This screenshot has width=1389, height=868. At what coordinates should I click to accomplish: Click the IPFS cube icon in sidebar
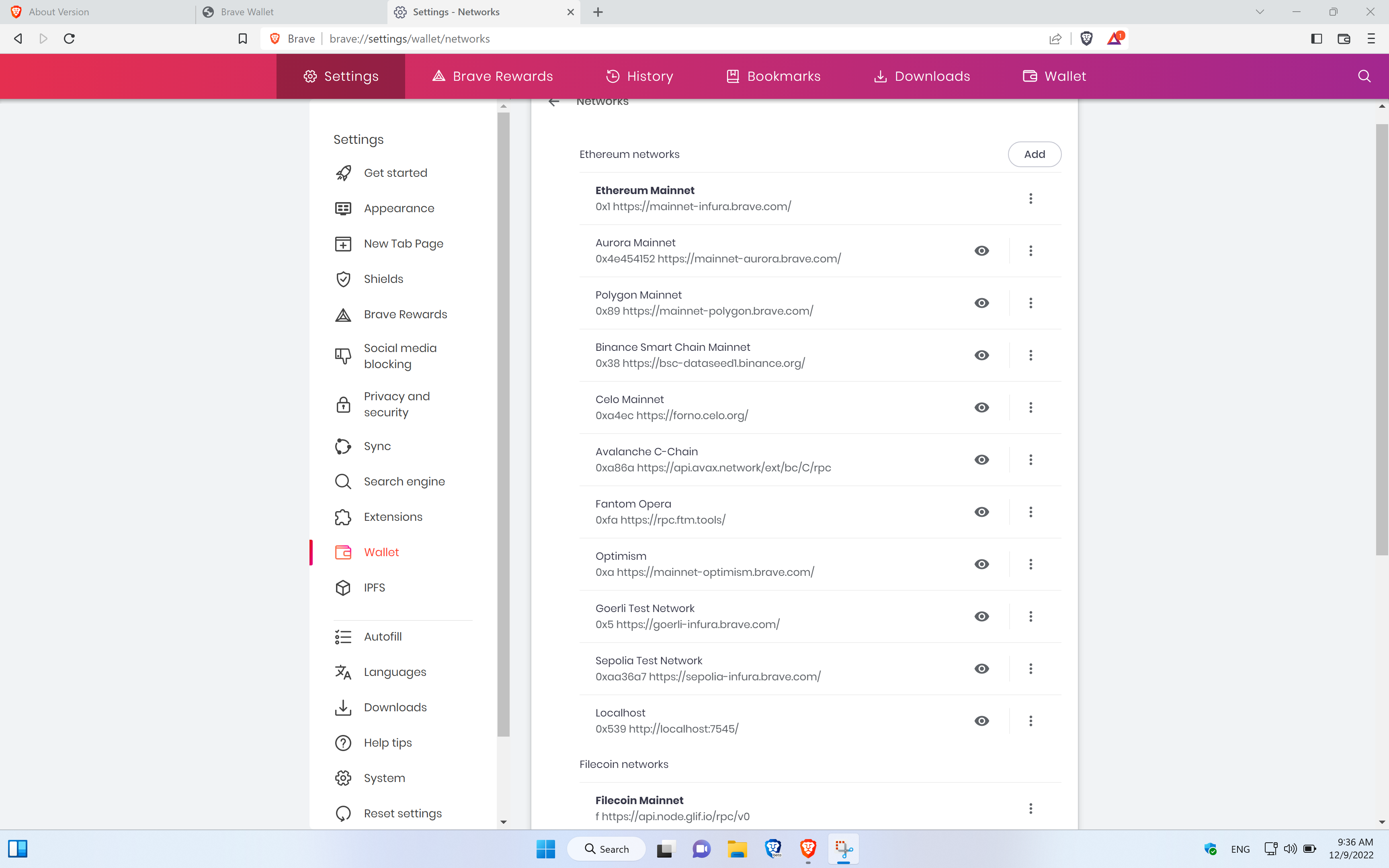pos(343,587)
